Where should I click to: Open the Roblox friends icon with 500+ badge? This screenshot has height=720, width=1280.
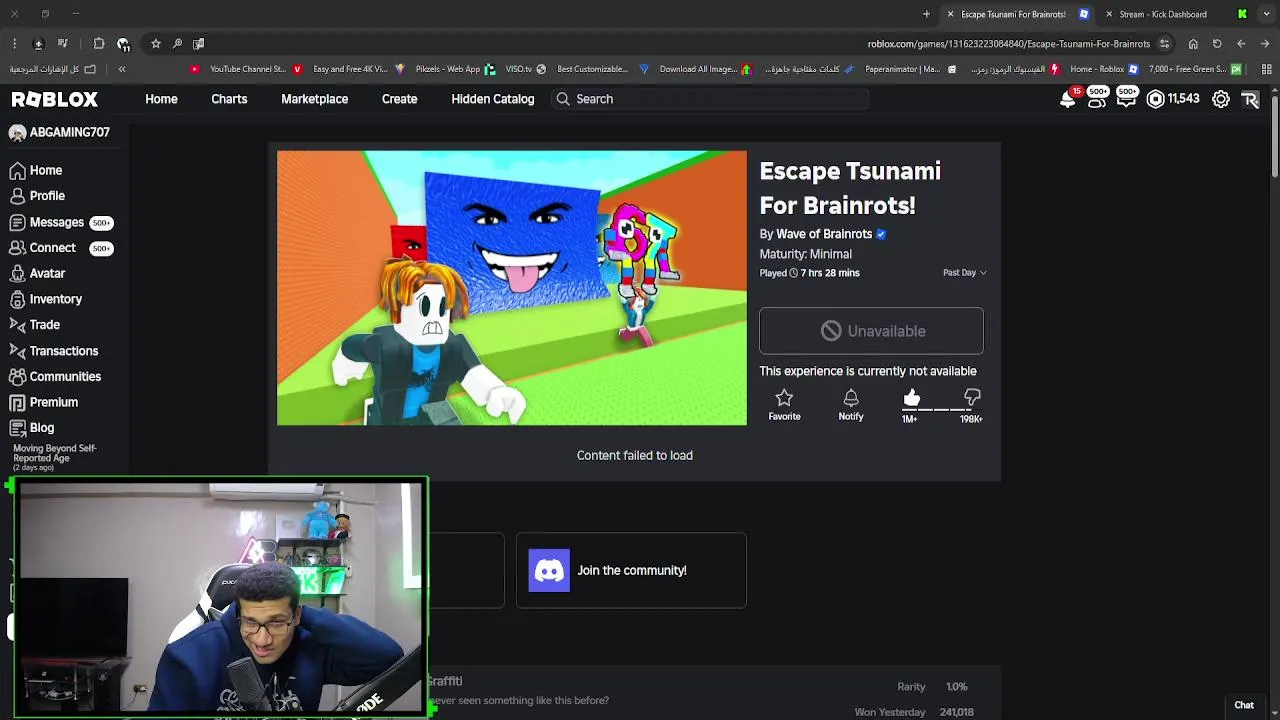pyautogui.click(x=1097, y=99)
